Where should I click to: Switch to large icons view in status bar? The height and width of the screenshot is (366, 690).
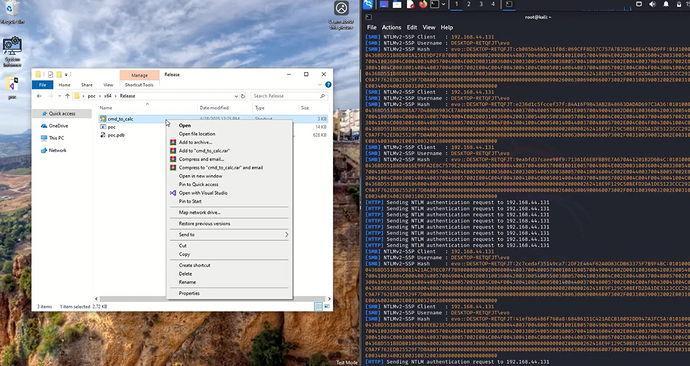tap(327, 307)
